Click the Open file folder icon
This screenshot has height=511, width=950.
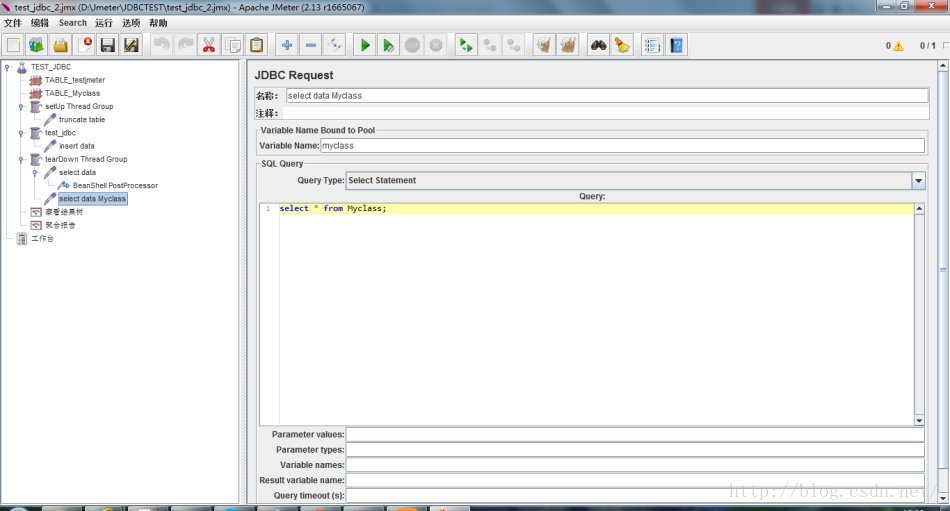(60, 45)
